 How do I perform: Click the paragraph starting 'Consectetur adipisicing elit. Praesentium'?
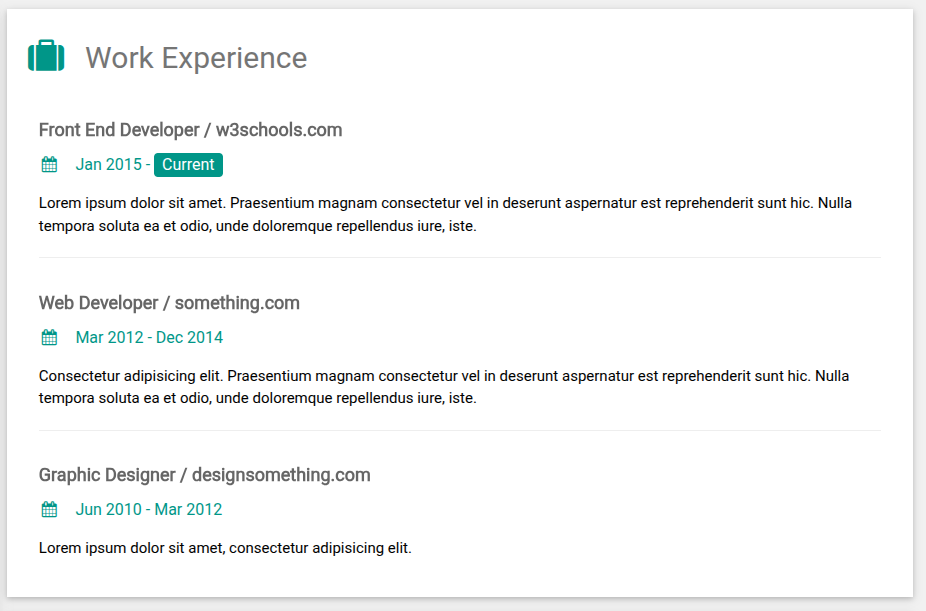pos(445,387)
